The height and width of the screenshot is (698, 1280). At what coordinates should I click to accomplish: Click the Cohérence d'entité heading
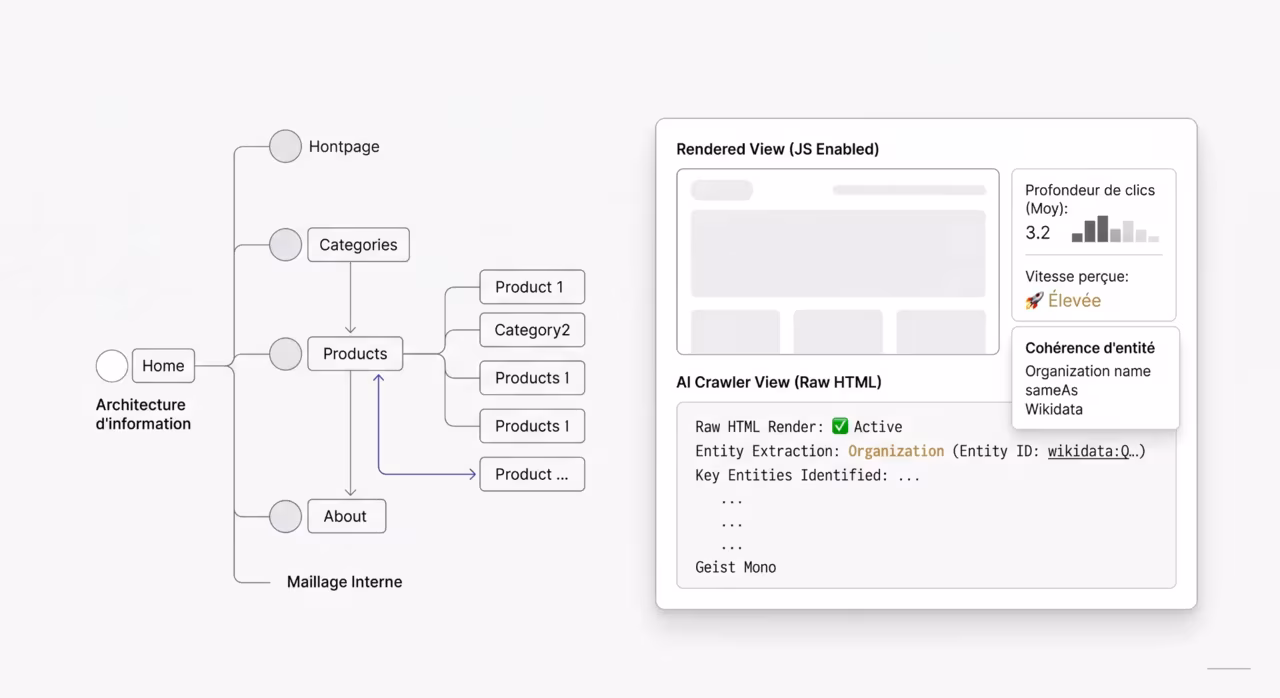point(1090,348)
